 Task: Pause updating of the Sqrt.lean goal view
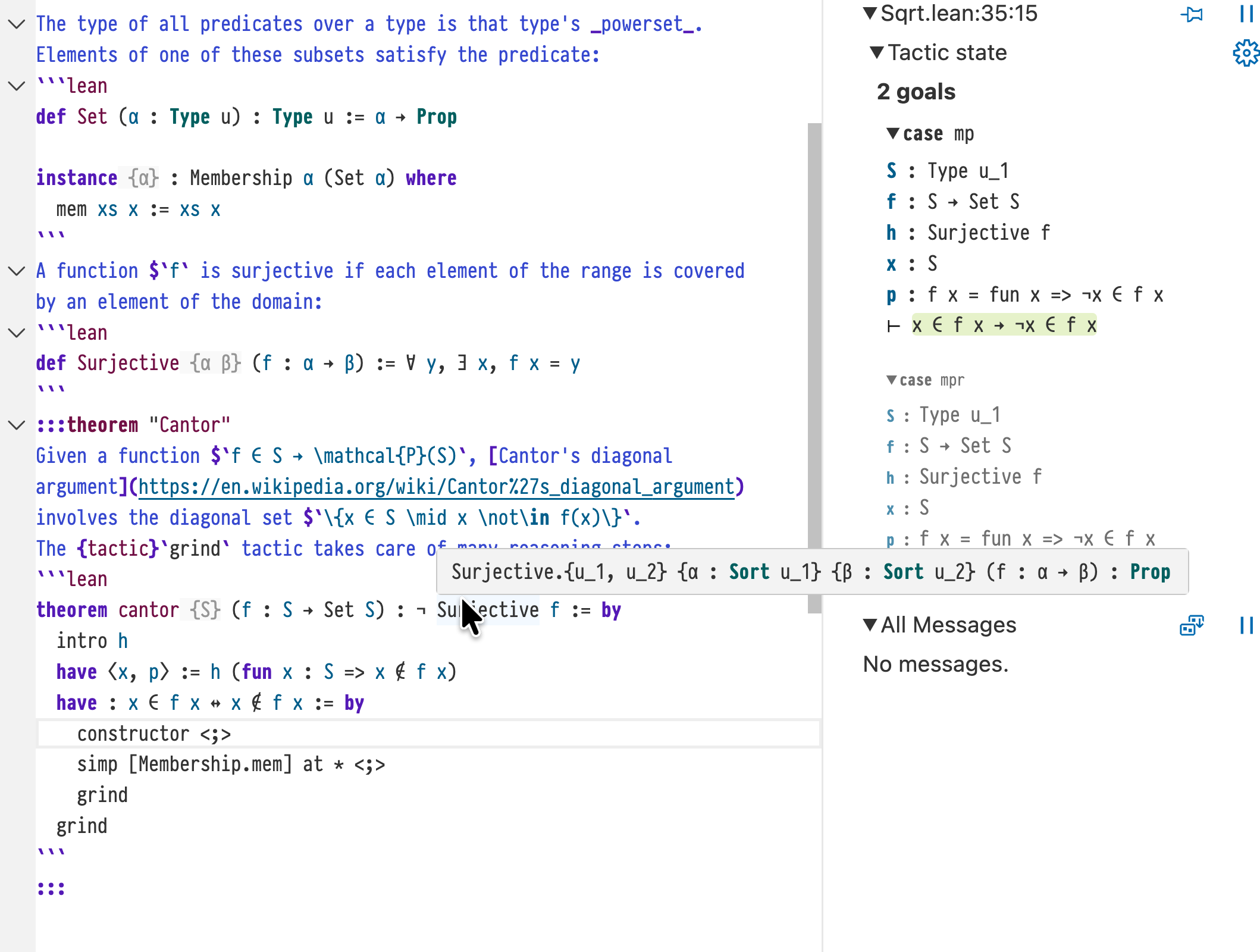click(x=1246, y=14)
